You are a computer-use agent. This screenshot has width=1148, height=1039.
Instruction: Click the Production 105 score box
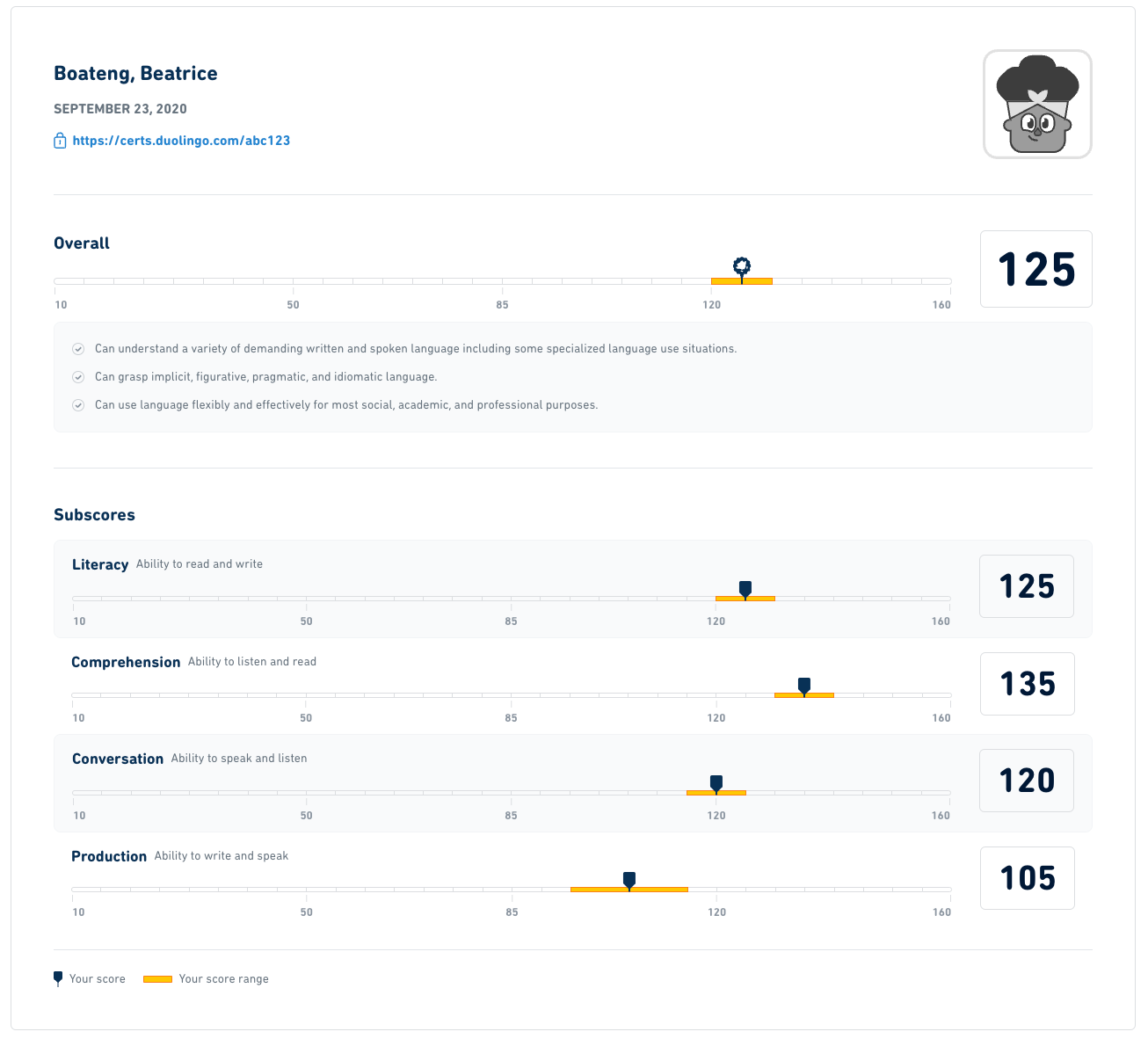pyautogui.click(x=1027, y=878)
